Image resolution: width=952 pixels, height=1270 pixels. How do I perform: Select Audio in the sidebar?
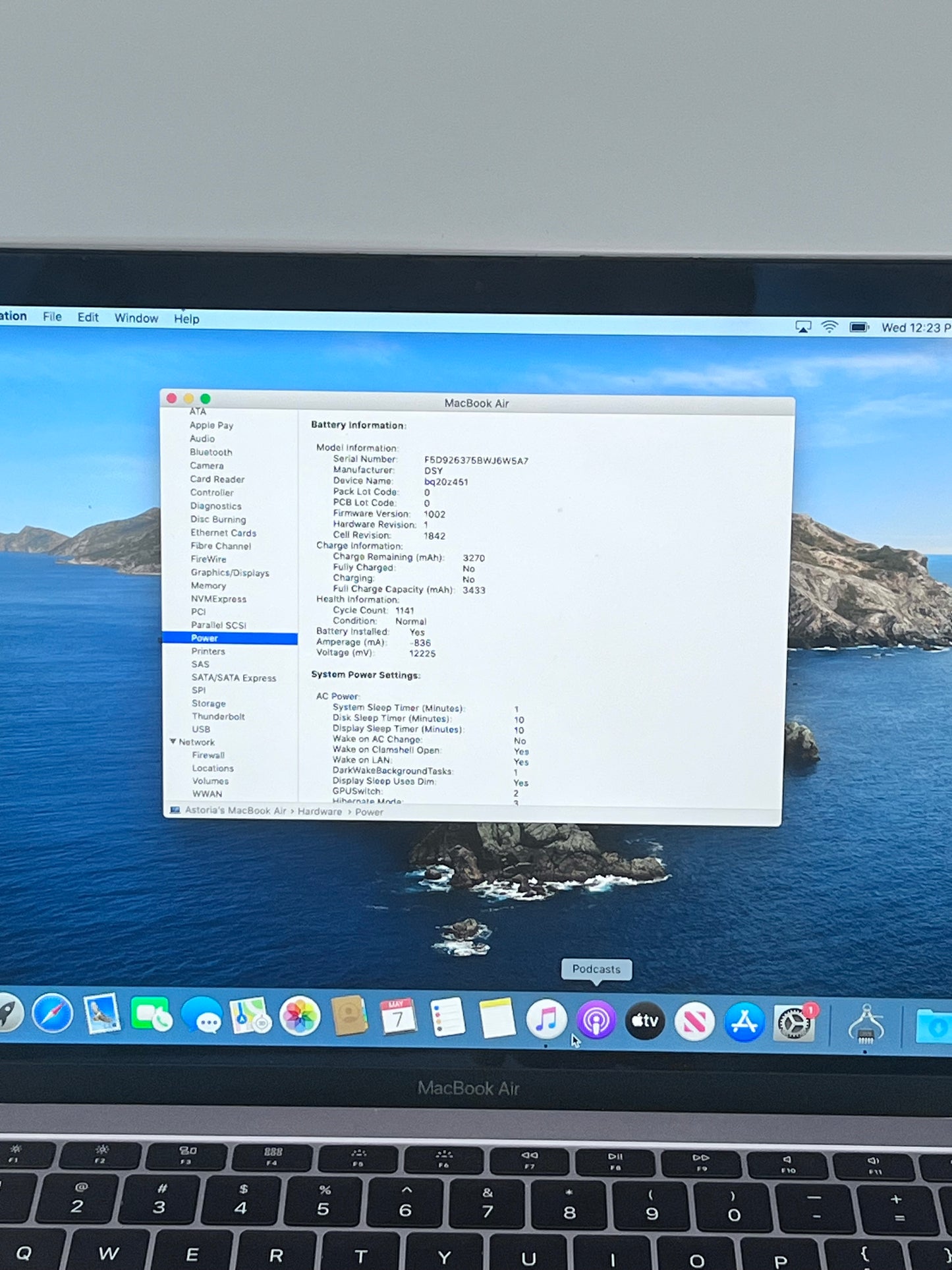tap(202, 438)
